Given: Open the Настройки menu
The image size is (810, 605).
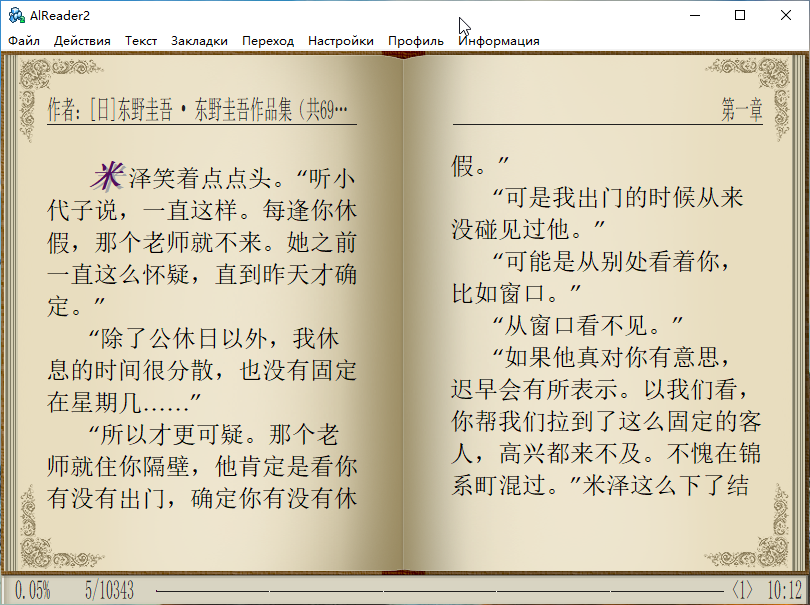Looking at the screenshot, I should click(x=340, y=41).
